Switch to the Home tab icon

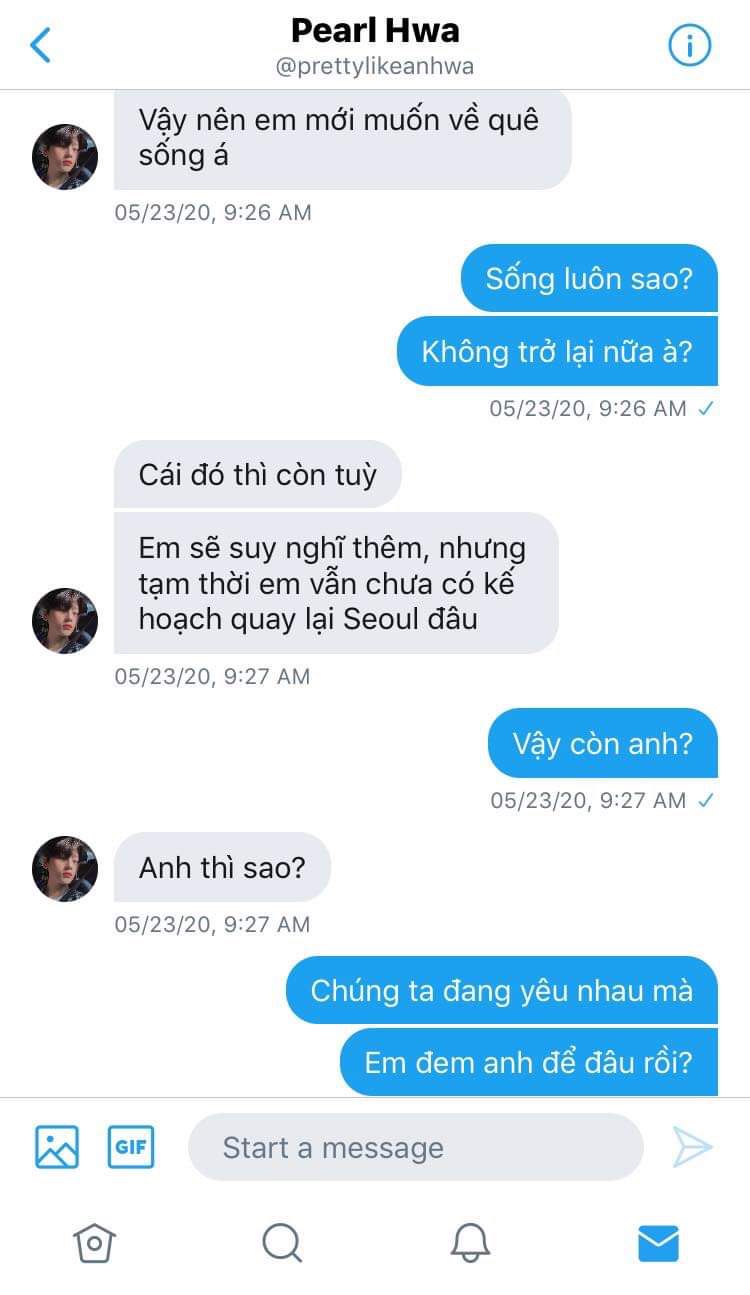(94, 1243)
